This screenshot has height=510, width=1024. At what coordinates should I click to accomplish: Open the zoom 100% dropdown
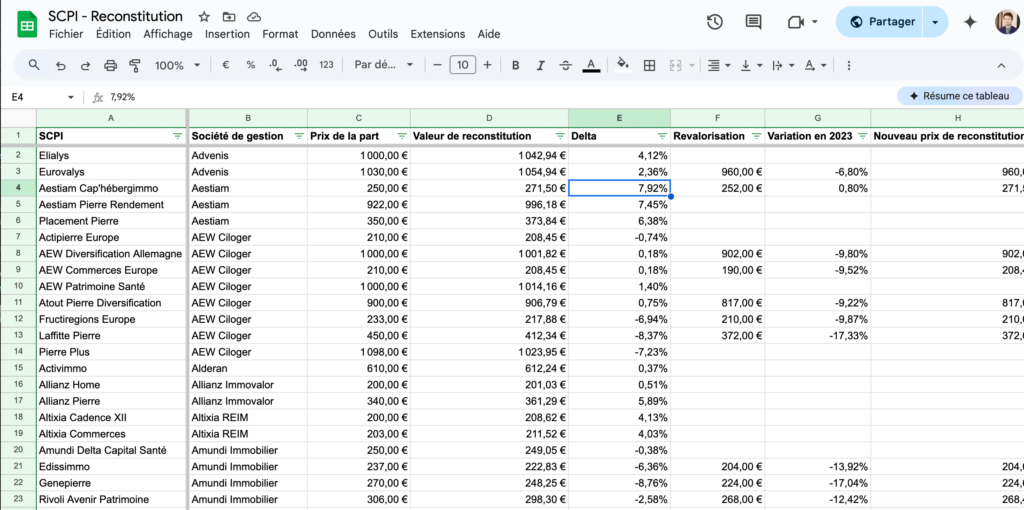178,65
